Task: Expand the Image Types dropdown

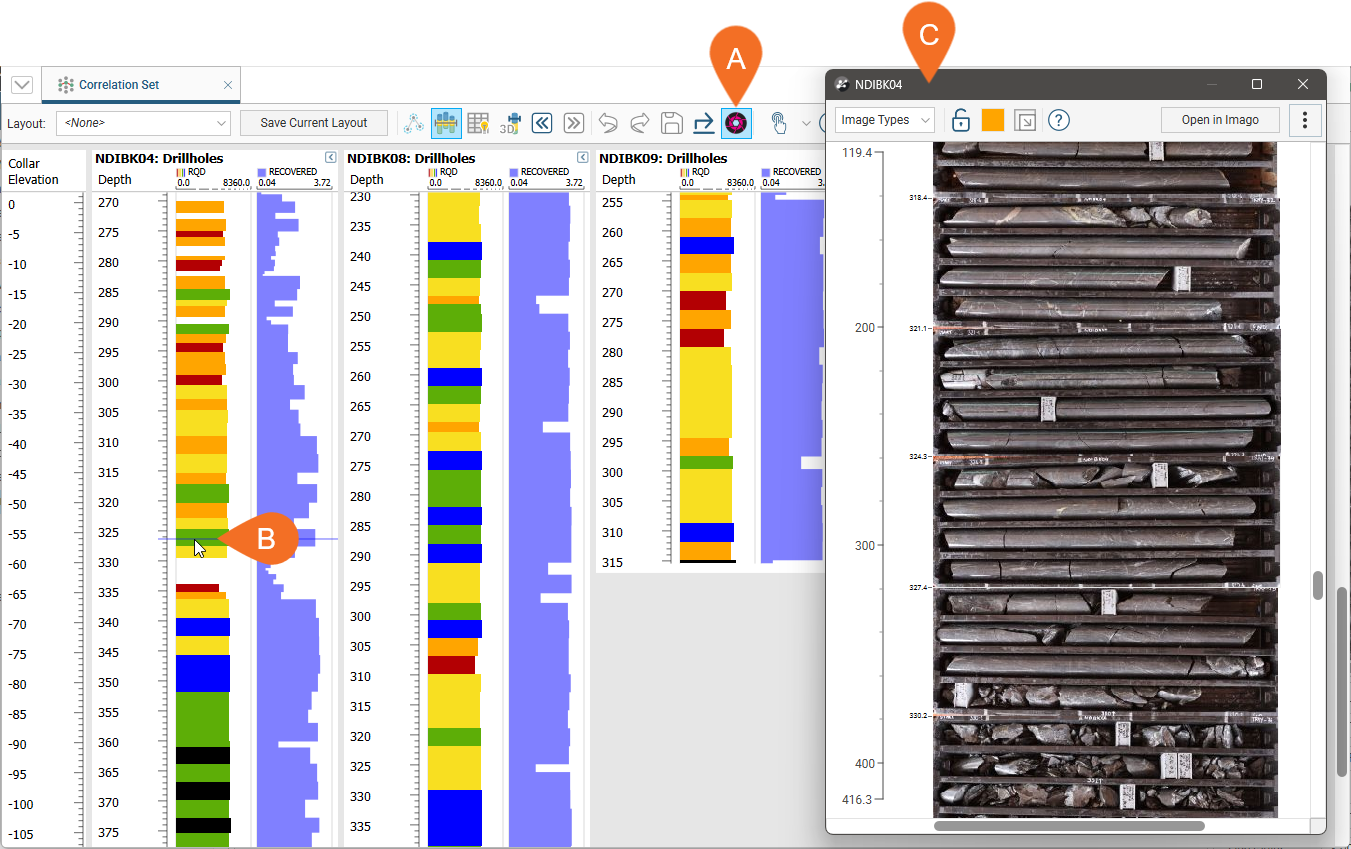Action: coord(884,120)
